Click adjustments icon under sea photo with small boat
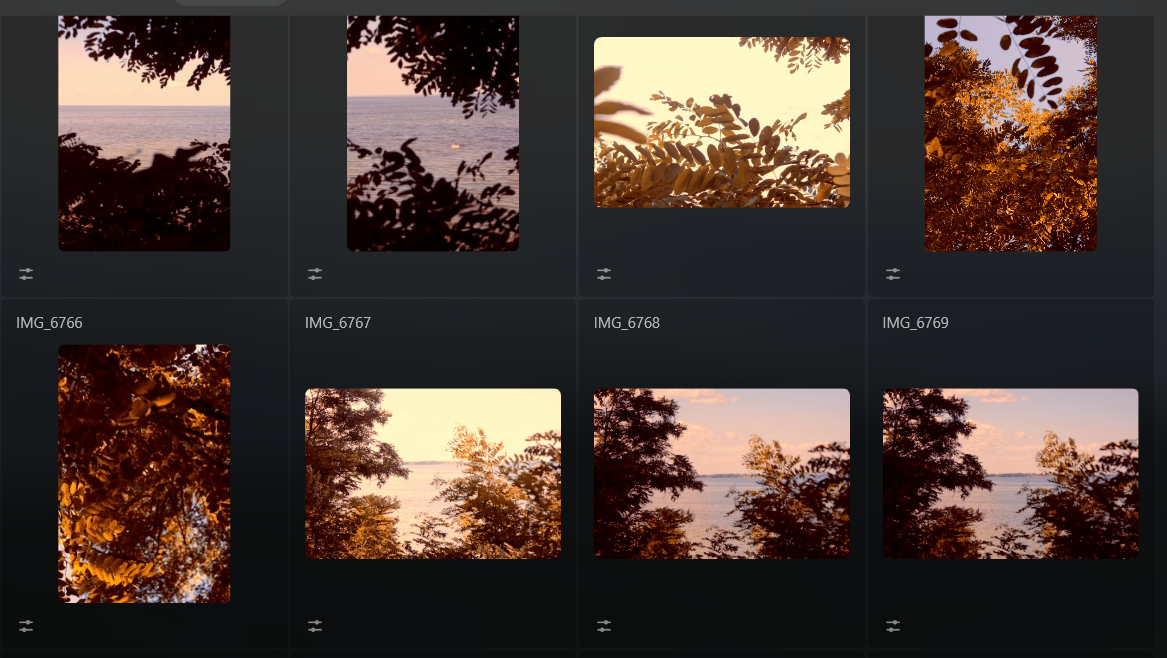Viewport: 1167px width, 658px height. click(315, 274)
